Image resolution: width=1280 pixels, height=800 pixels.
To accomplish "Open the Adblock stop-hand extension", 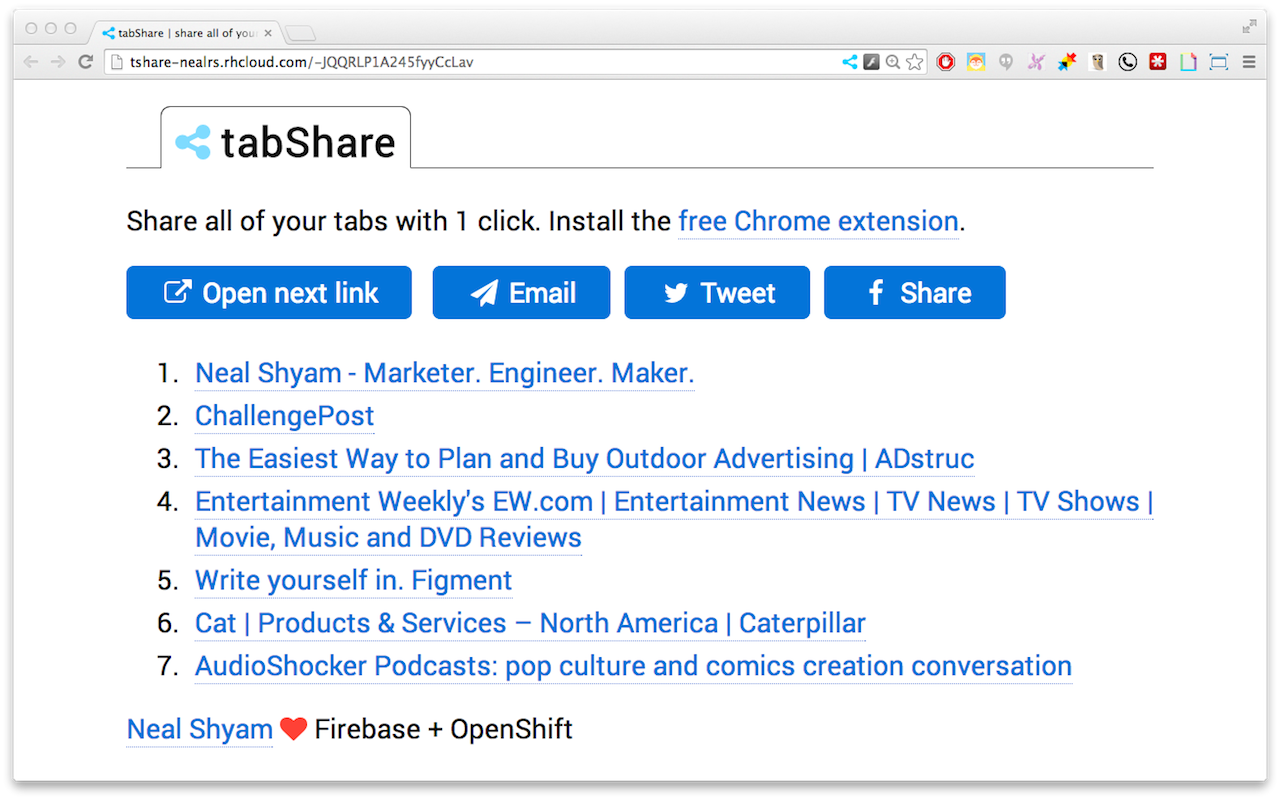I will pos(945,62).
